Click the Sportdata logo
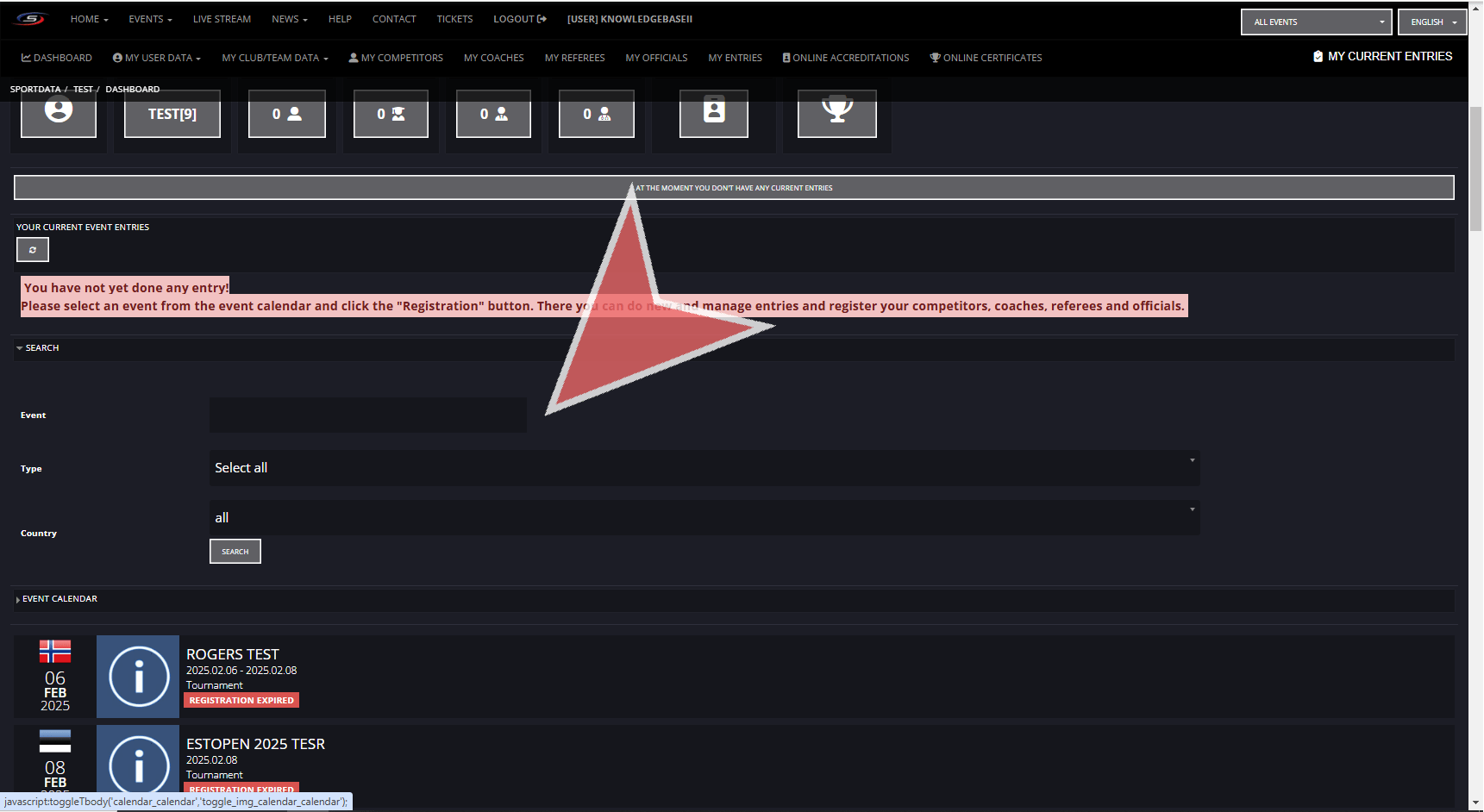Image resolution: width=1484 pixels, height=812 pixels. [x=30, y=19]
